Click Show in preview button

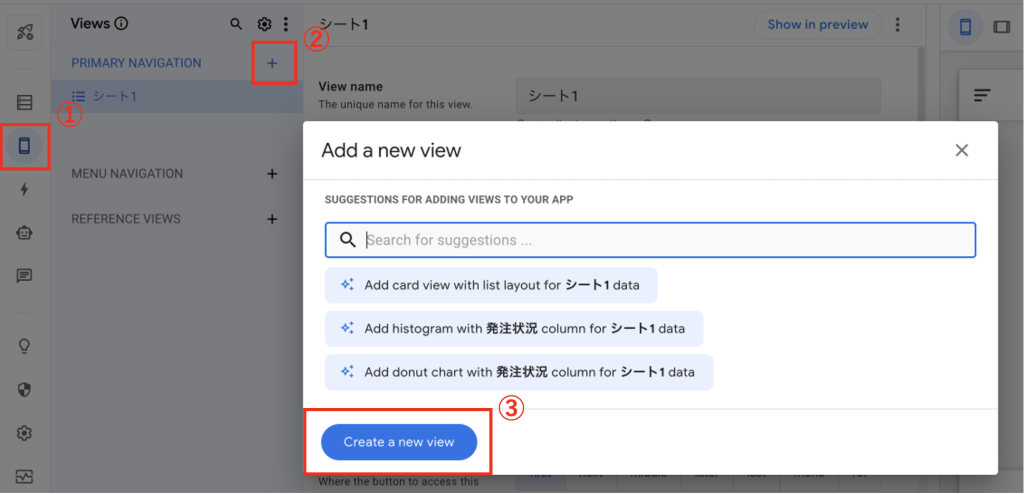pyautogui.click(x=817, y=25)
